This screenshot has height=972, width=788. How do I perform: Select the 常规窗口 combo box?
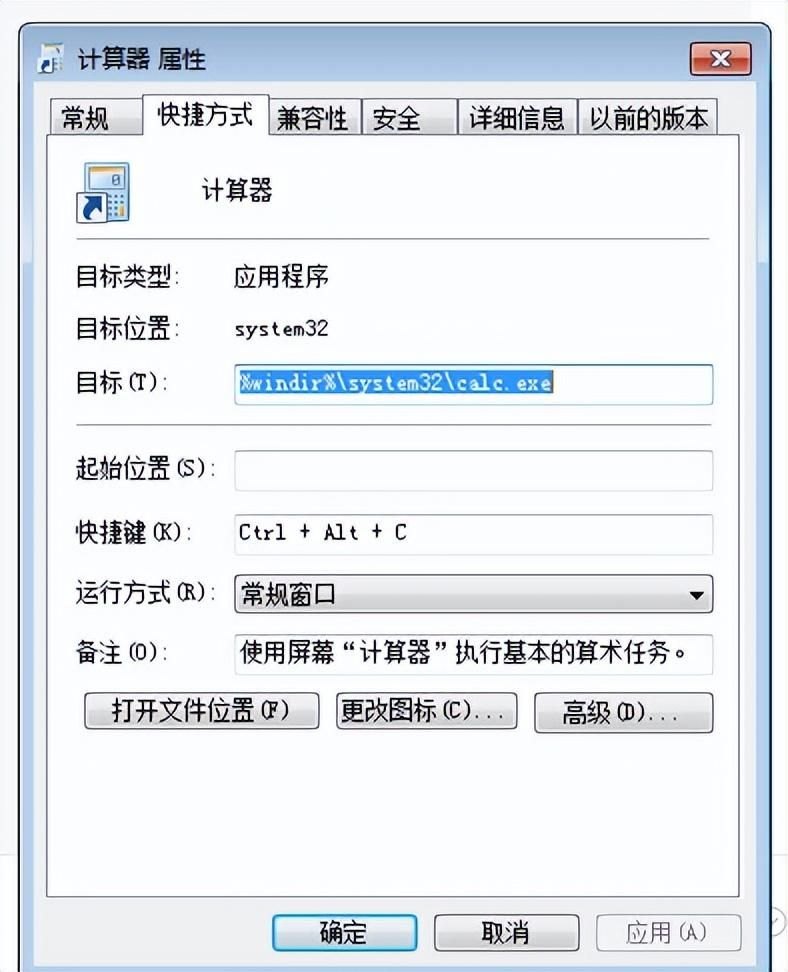tap(474, 594)
